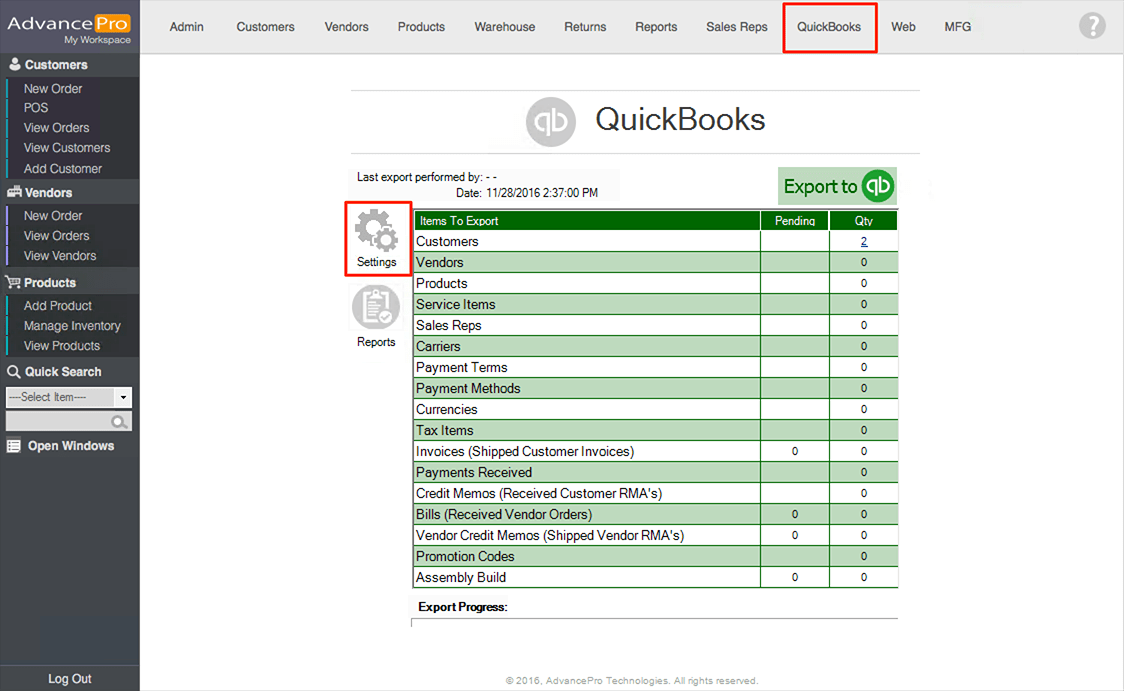Open QuickBooks Settings gear icon

click(376, 231)
